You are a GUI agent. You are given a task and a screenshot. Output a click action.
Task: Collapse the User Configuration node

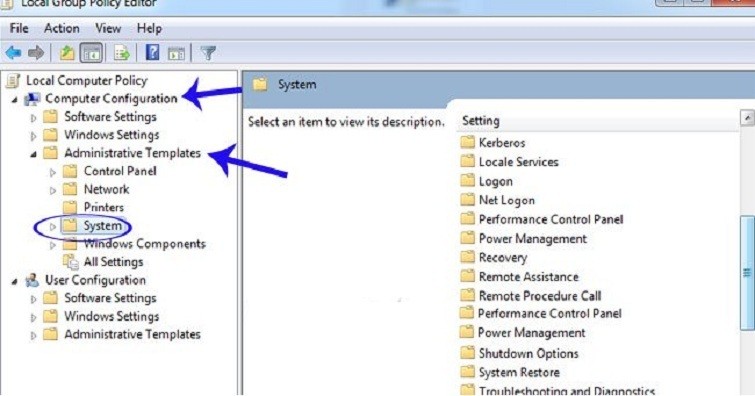tap(14, 281)
